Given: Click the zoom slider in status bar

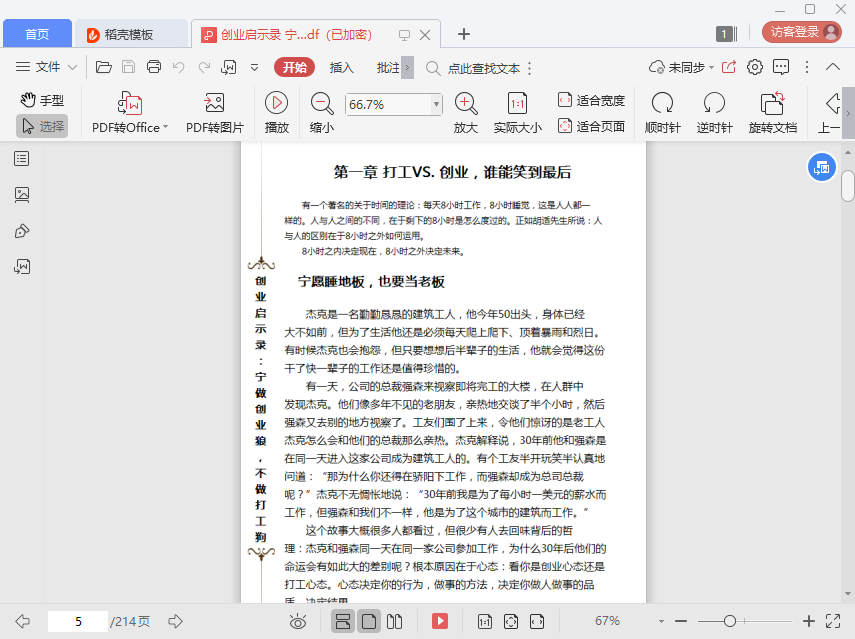Looking at the screenshot, I should pos(731,621).
